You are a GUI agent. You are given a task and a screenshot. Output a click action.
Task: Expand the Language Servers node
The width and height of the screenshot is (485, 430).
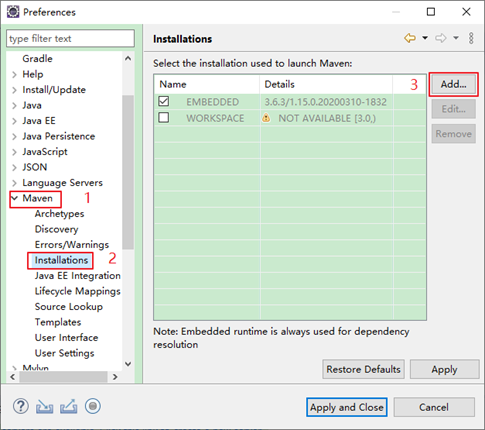pyautogui.click(x=14, y=183)
